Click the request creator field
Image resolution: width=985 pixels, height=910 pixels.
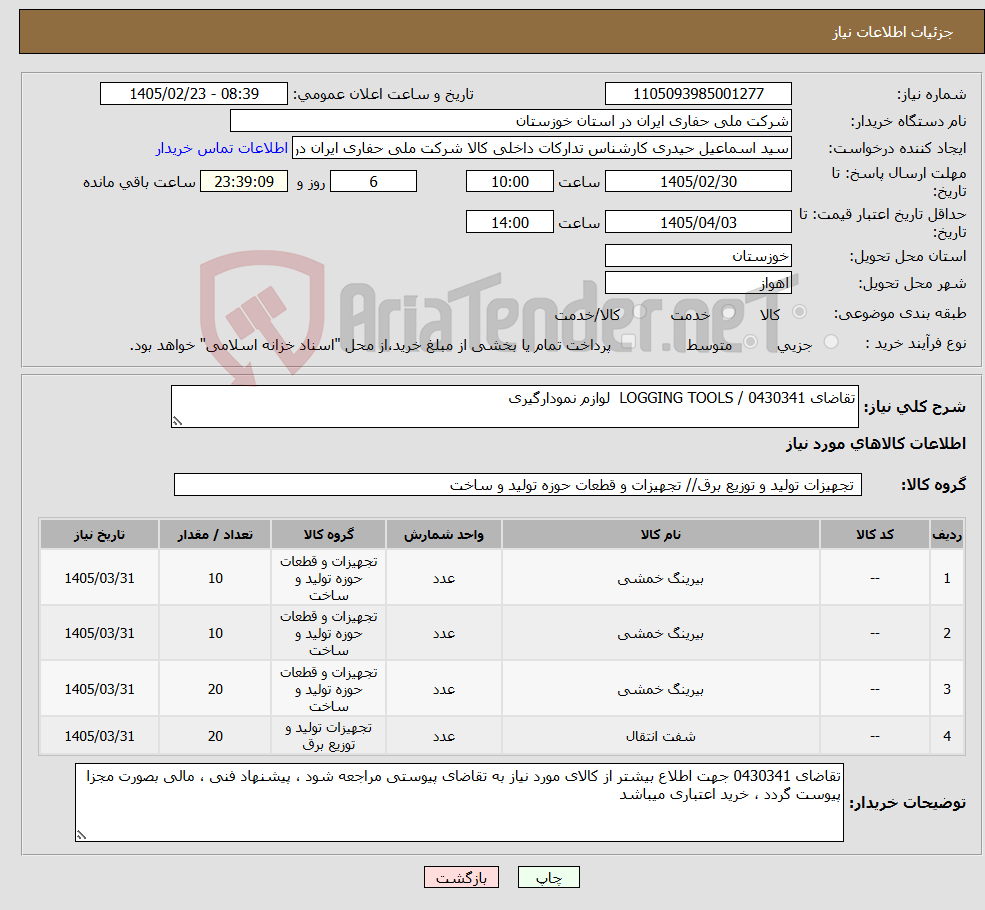541,148
